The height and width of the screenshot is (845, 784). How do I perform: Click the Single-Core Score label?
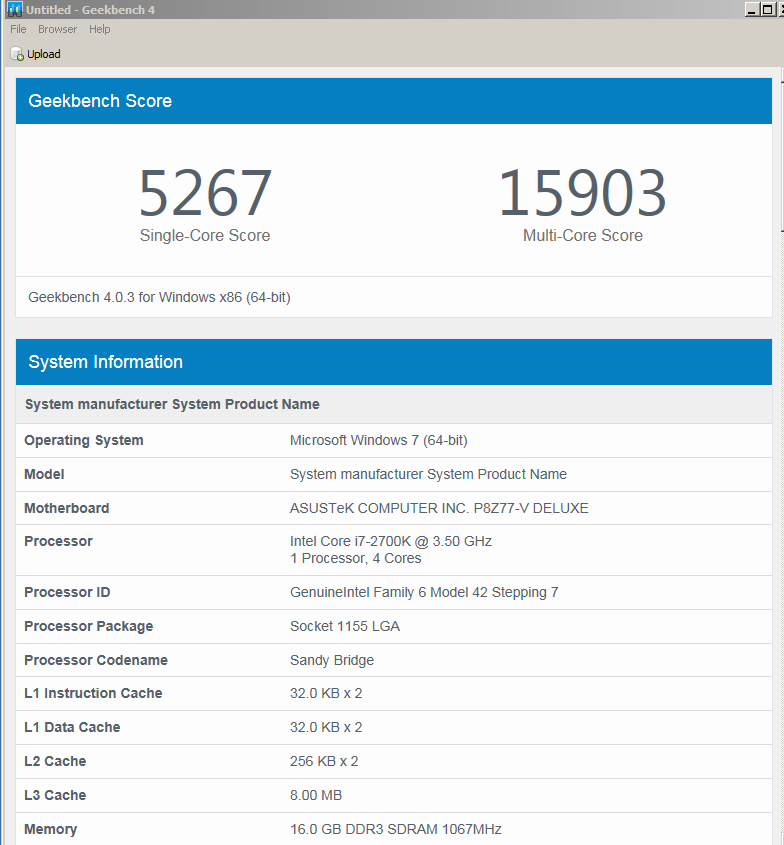205,236
